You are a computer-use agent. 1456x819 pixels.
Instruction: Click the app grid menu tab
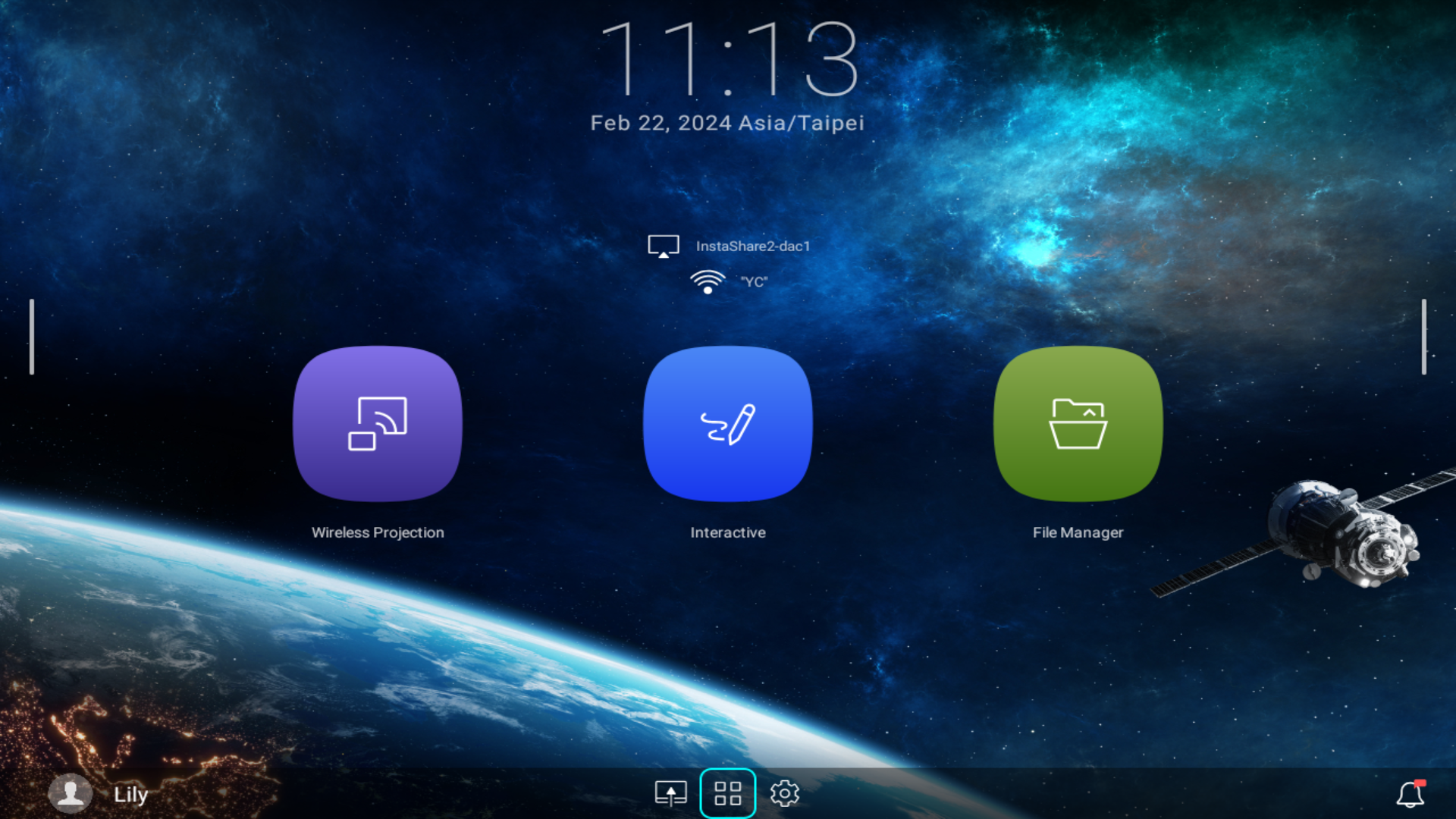pyautogui.click(x=728, y=792)
